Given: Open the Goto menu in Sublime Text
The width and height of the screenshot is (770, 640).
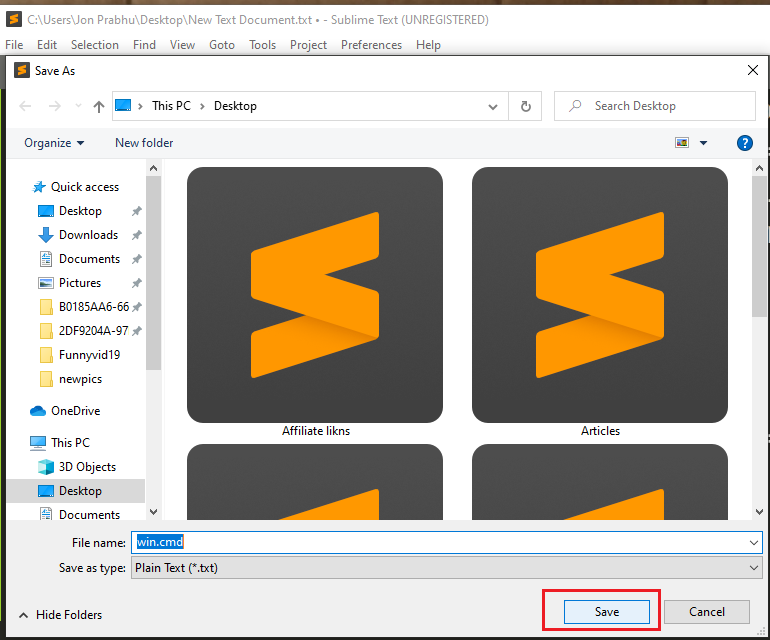Looking at the screenshot, I should click(222, 45).
